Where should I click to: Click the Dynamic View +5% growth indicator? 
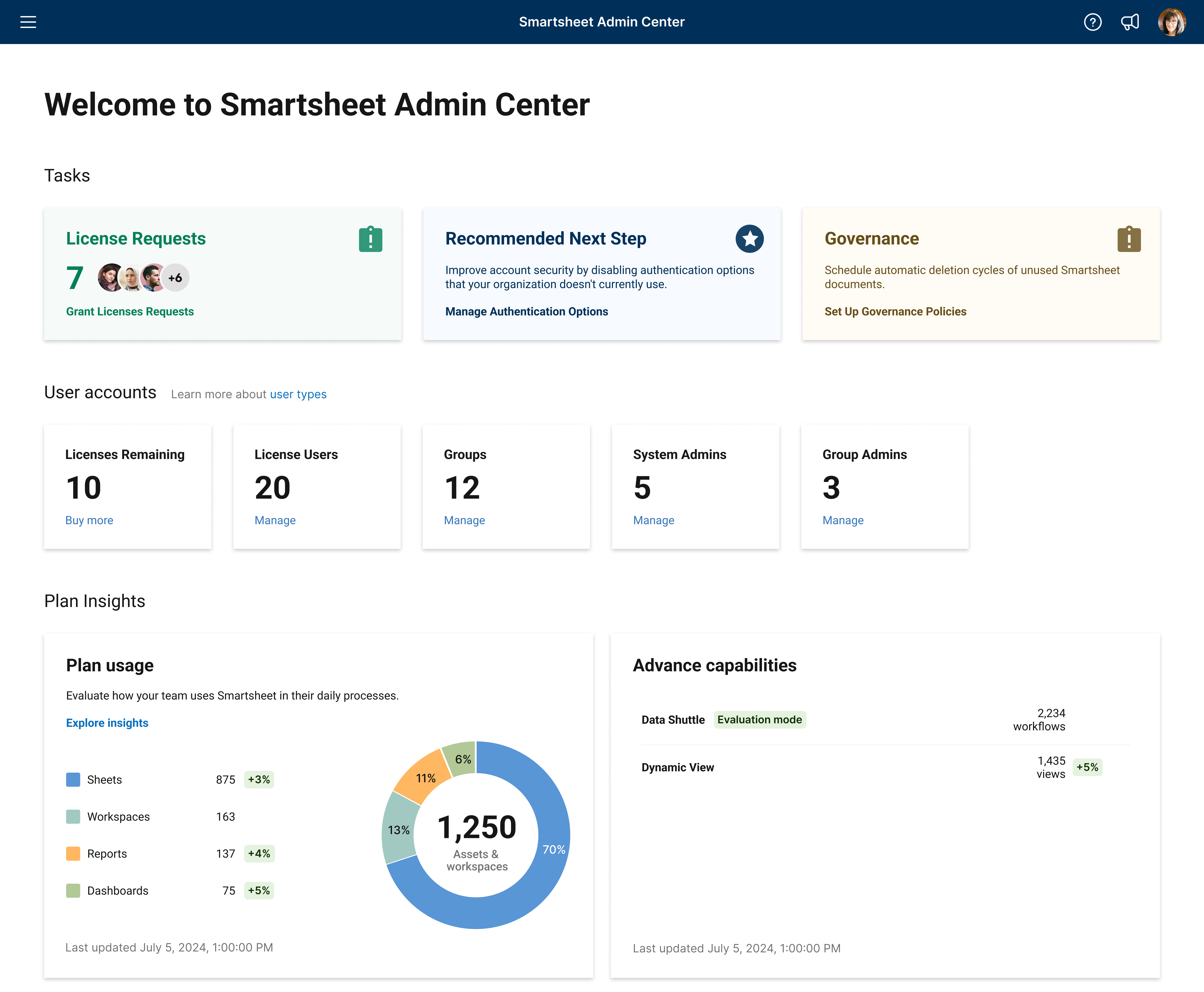point(1088,767)
